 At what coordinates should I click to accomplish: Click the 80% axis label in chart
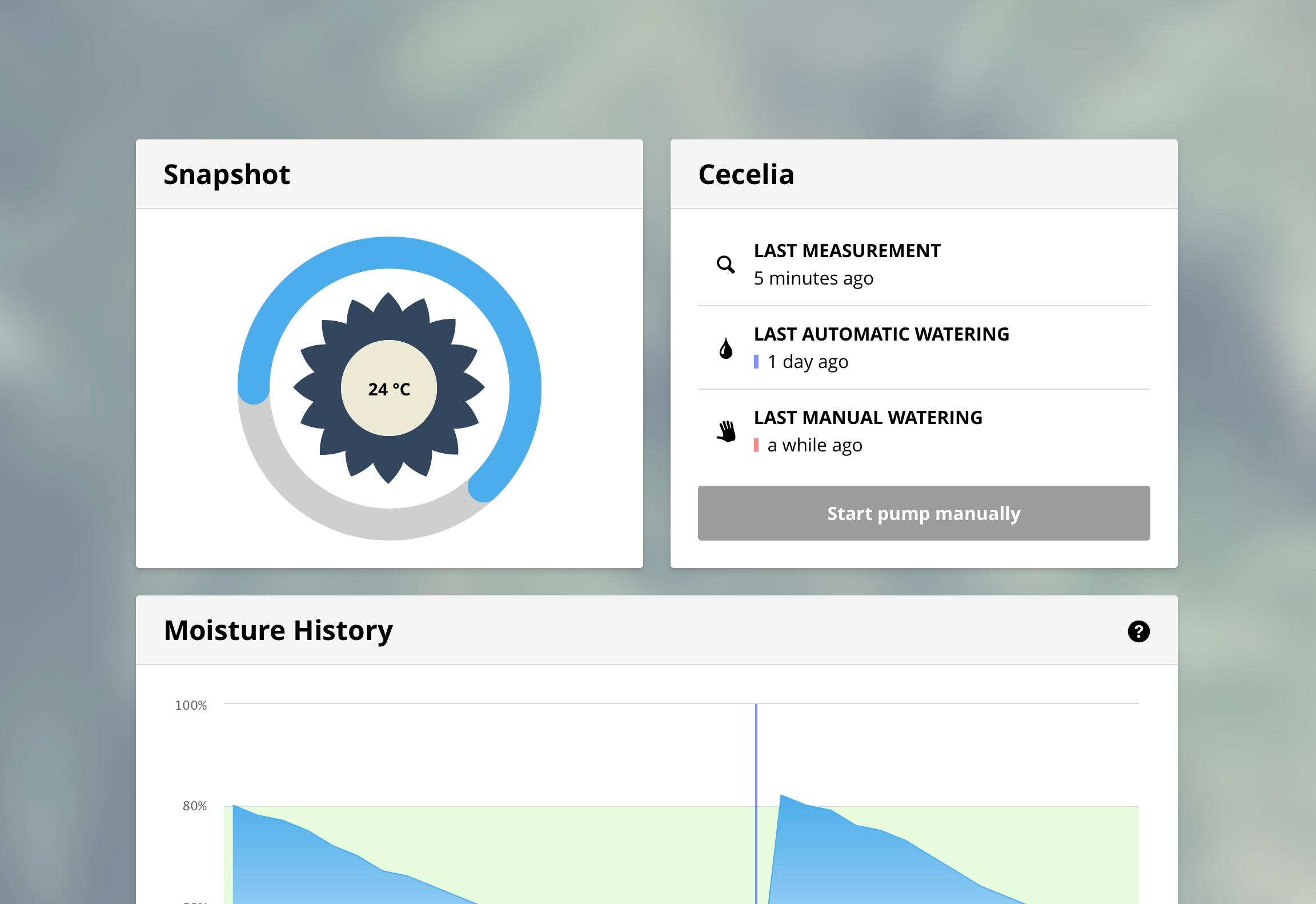click(x=195, y=806)
